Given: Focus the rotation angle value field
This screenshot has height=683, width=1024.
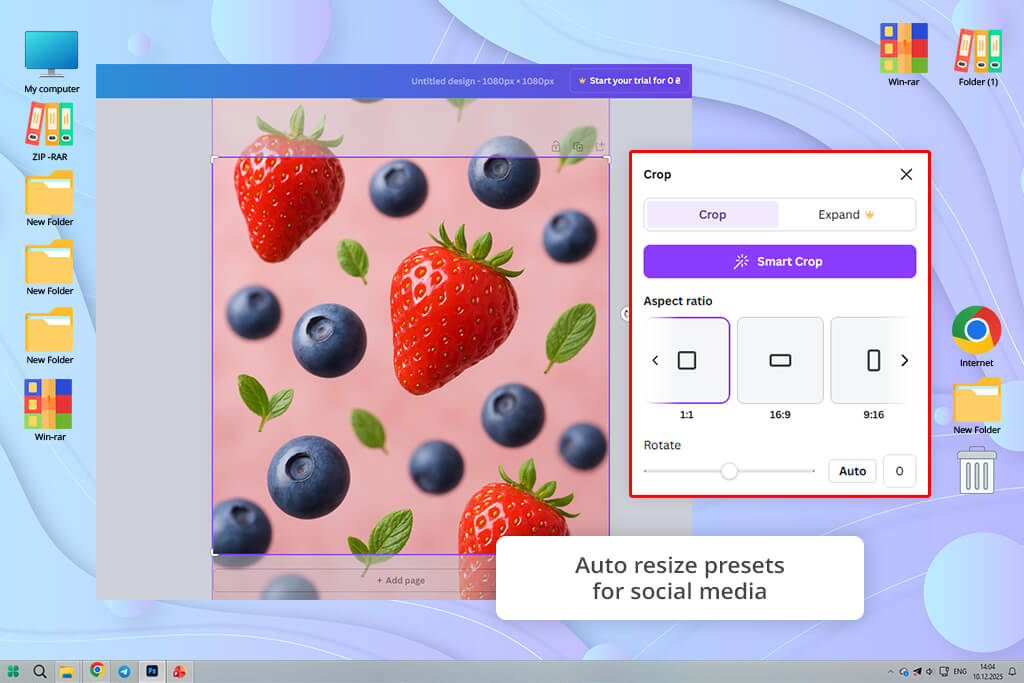Looking at the screenshot, I should [x=899, y=471].
